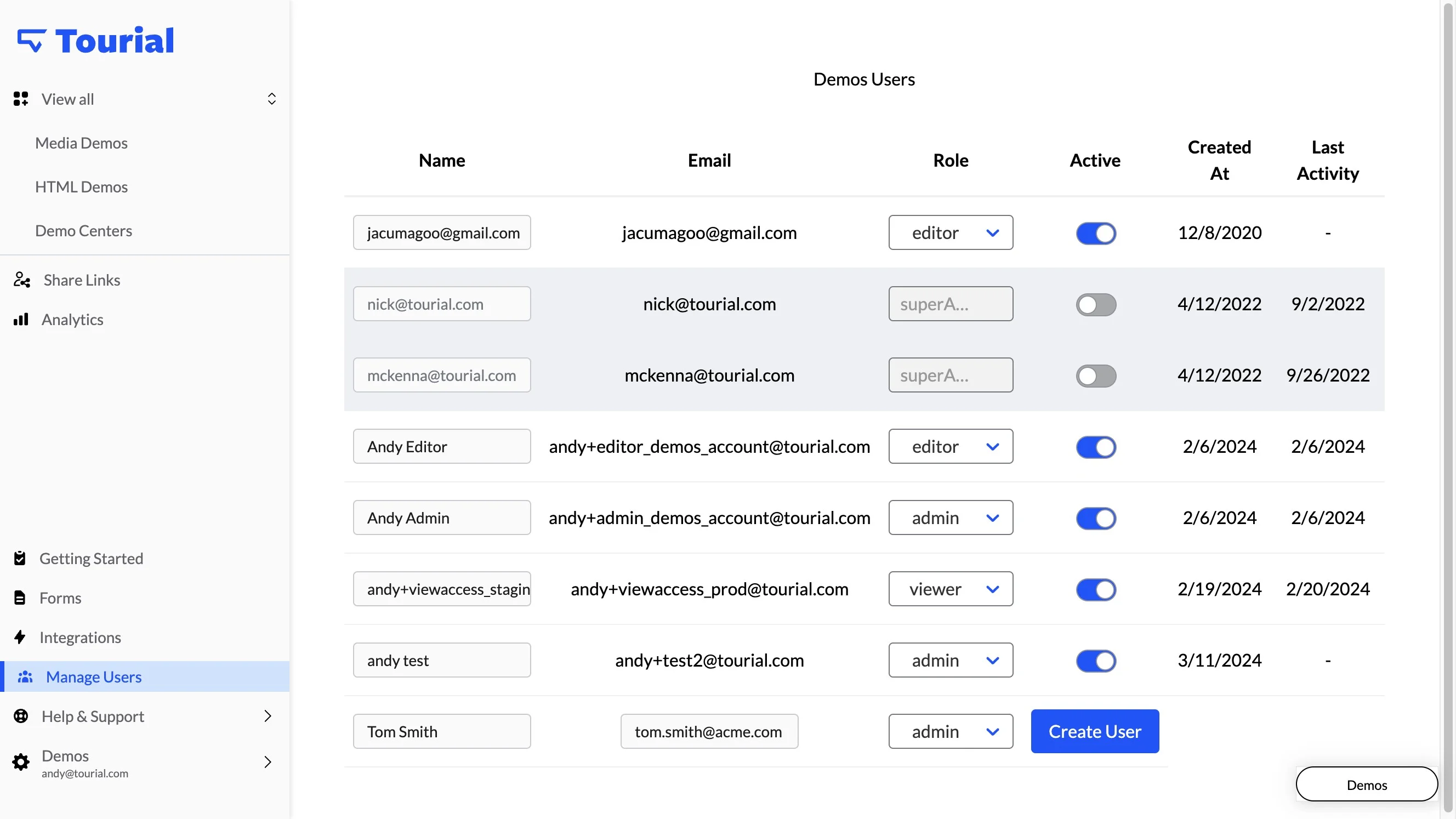Disable Andy Editor's active toggle

(1095, 447)
